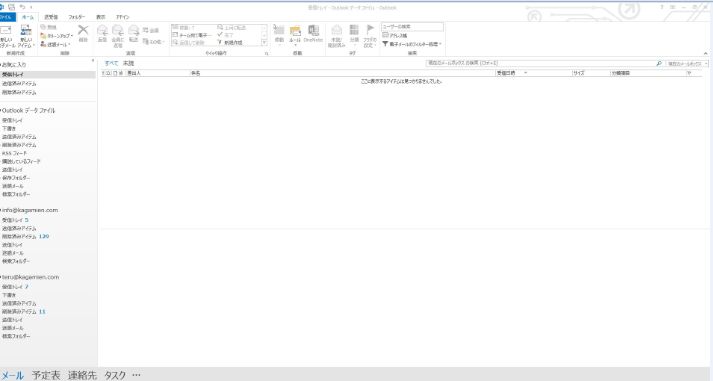Open the Junk Mail (迷惑メール) dropdown
Screen dimensions: 713x381
(x=55, y=44)
